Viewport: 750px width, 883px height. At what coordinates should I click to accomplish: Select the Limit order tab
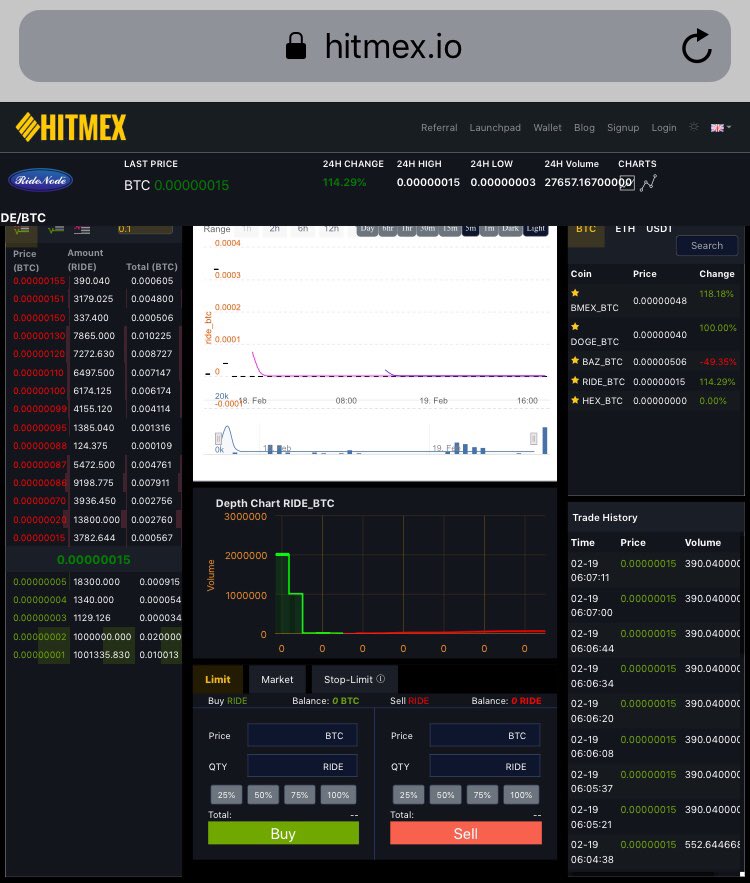point(218,679)
